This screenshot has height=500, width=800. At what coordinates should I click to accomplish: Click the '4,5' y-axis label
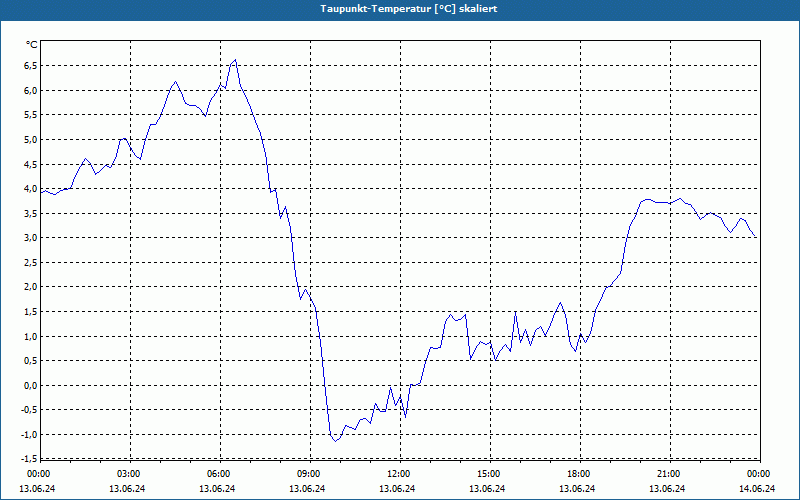[x=31, y=164]
